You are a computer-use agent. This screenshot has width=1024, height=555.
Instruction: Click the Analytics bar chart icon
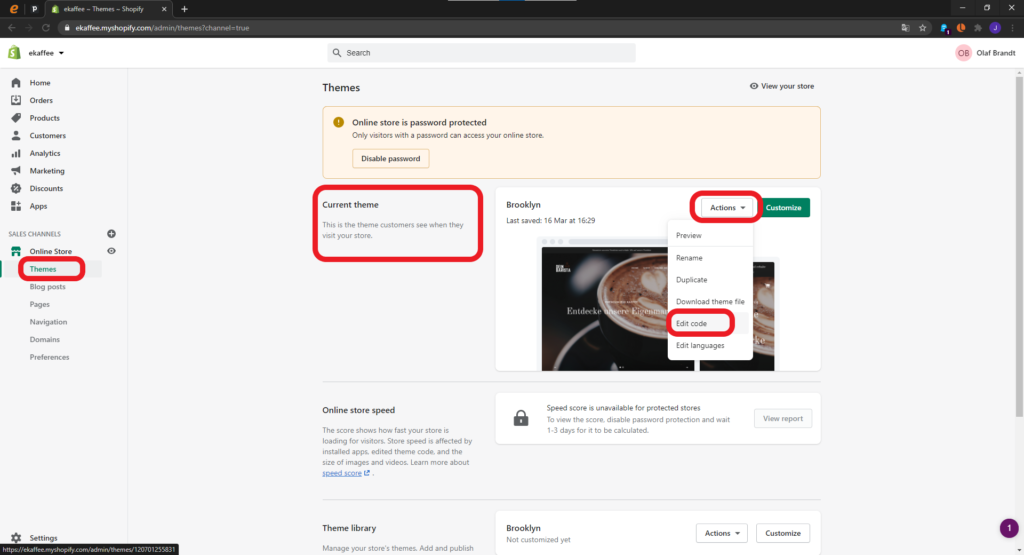click(x=16, y=153)
